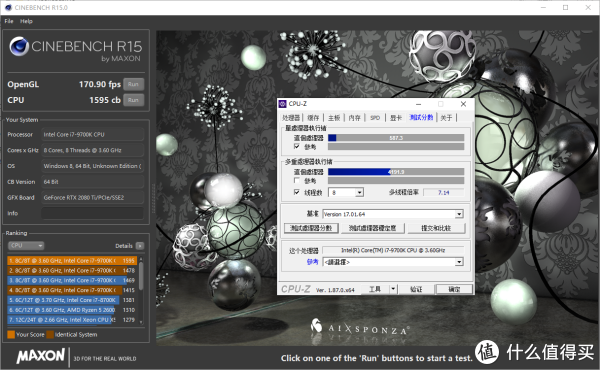600x370 pixels.
Task: Run the CPU benchmark test
Action: 134,100
